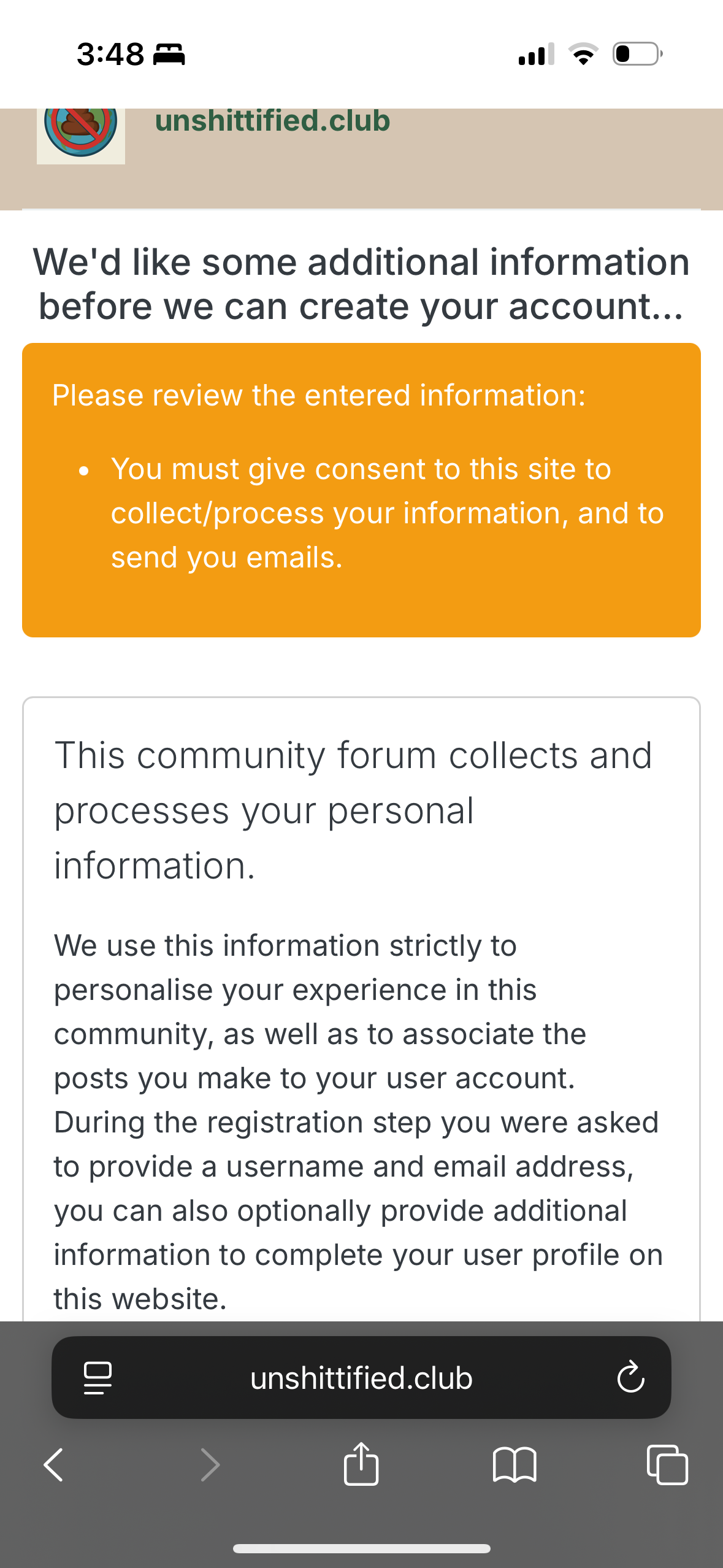The width and height of the screenshot is (723, 1568).
Task: Click the "Please review the entered information" text
Action: [x=319, y=395]
